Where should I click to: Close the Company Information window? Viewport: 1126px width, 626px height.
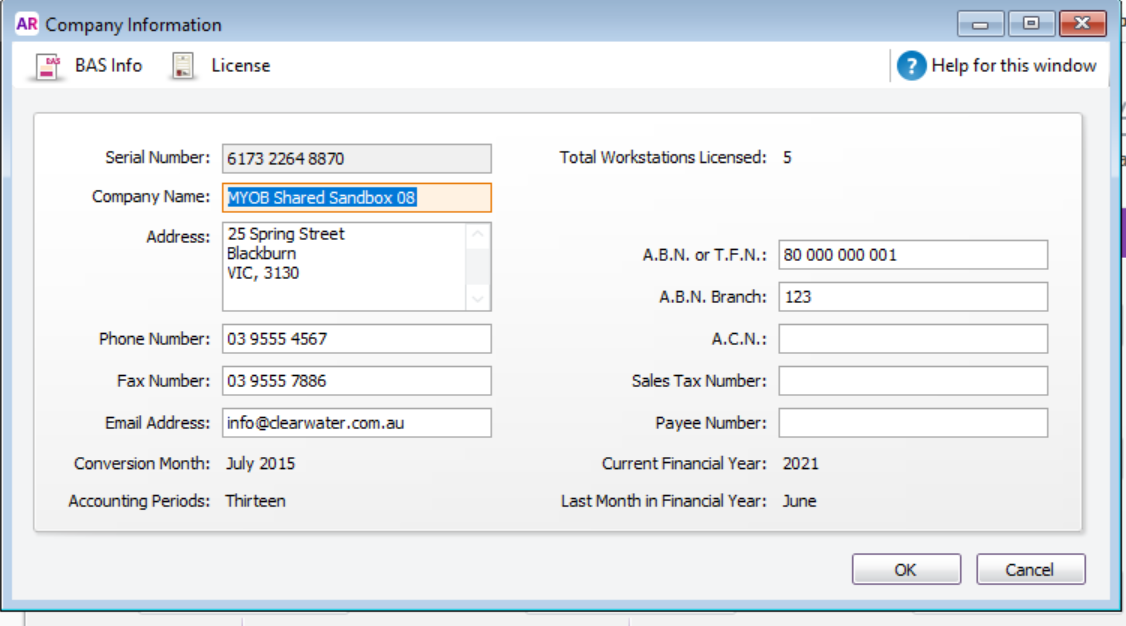pos(1083,24)
